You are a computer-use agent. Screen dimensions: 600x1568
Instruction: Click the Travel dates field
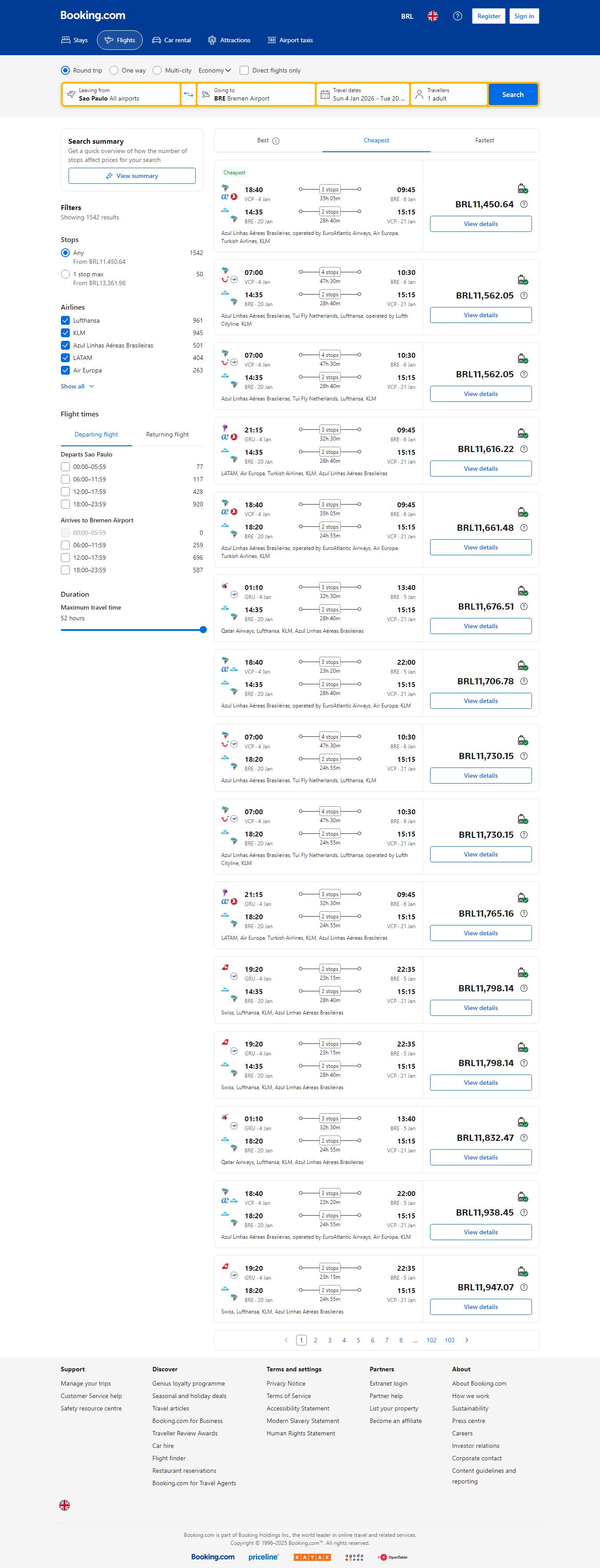click(363, 94)
